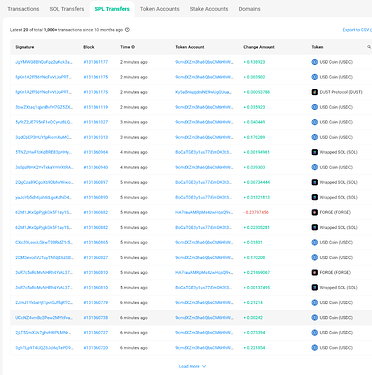Switch to the Token Accounts tab

click(160, 9)
